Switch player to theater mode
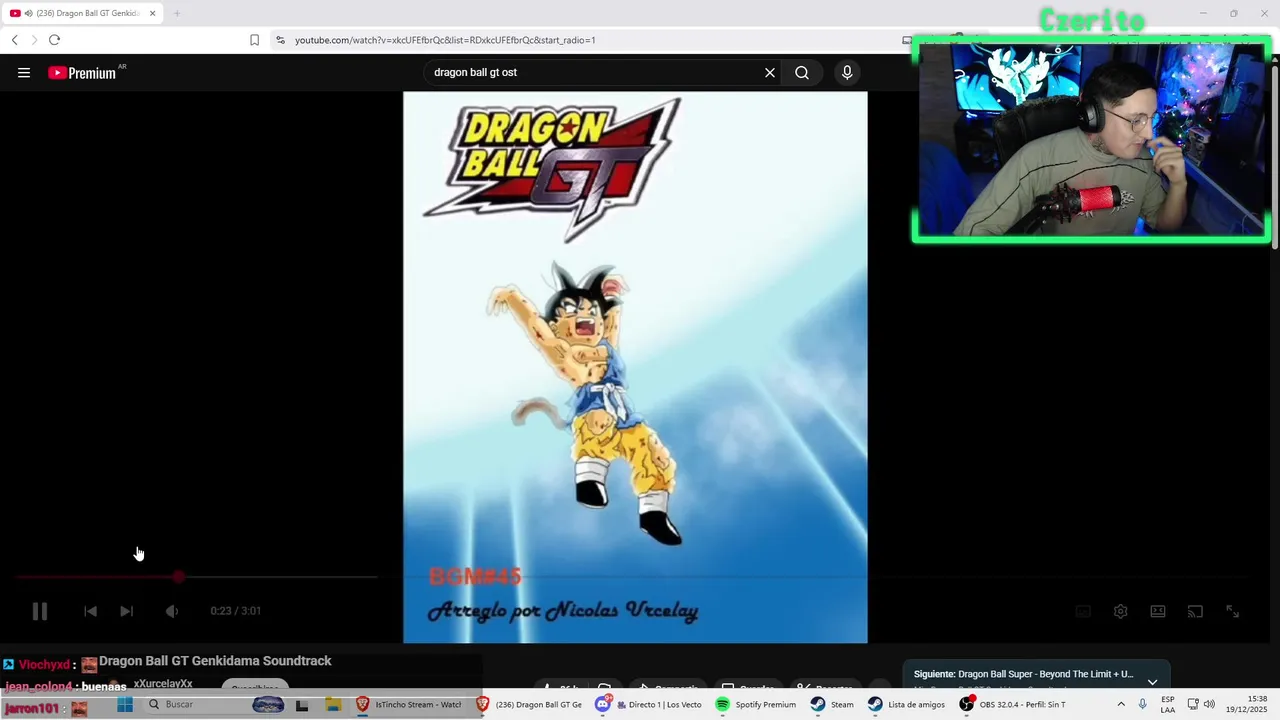Image resolution: width=1280 pixels, height=720 pixels. tap(1158, 611)
